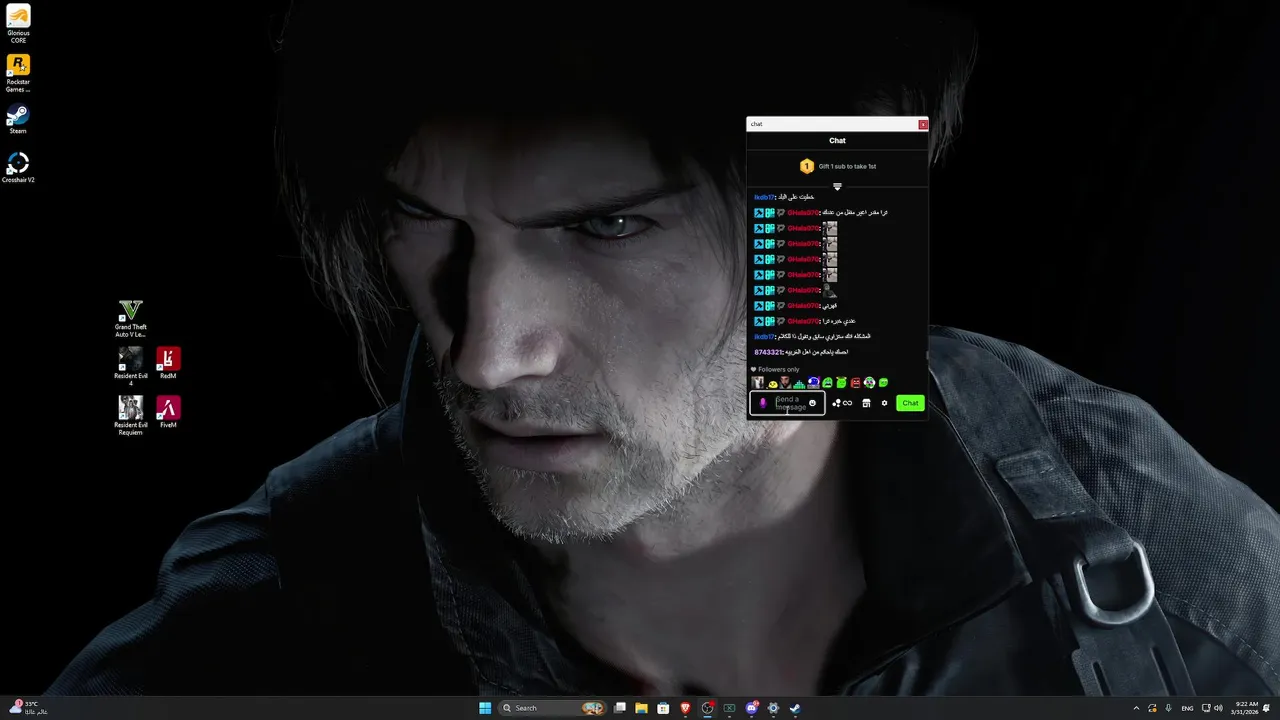This screenshot has height=720, width=1280.
Task: Open the Rockstar Games Launcher desktop shortcut
Action: click(x=18, y=73)
